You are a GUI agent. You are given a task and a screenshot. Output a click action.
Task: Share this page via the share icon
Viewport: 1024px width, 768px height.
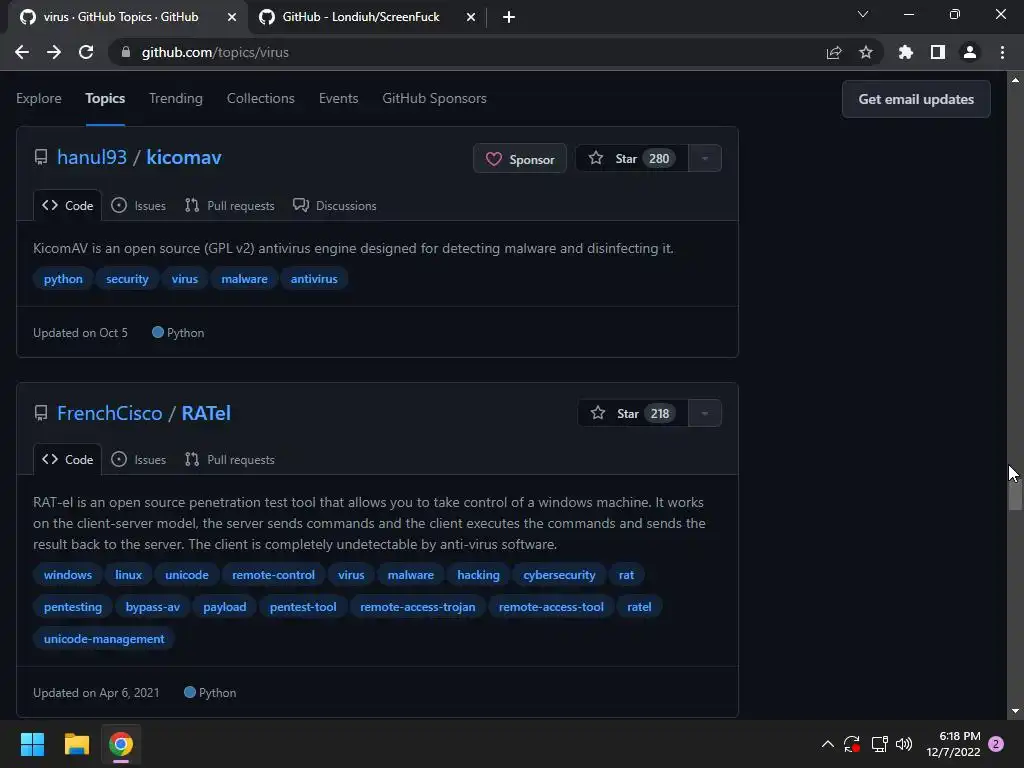(x=834, y=52)
